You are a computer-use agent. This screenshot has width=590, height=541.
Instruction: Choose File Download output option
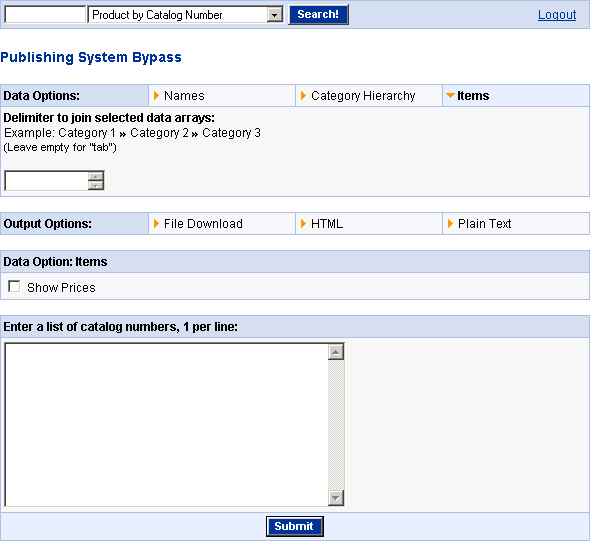click(x=203, y=223)
